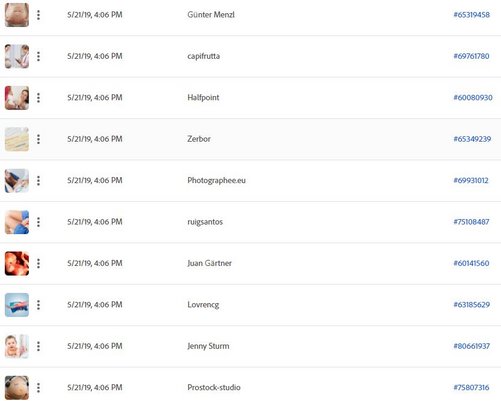Open the three-dot menu for Photographee.eu row
The image size is (501, 401).
[39, 180]
